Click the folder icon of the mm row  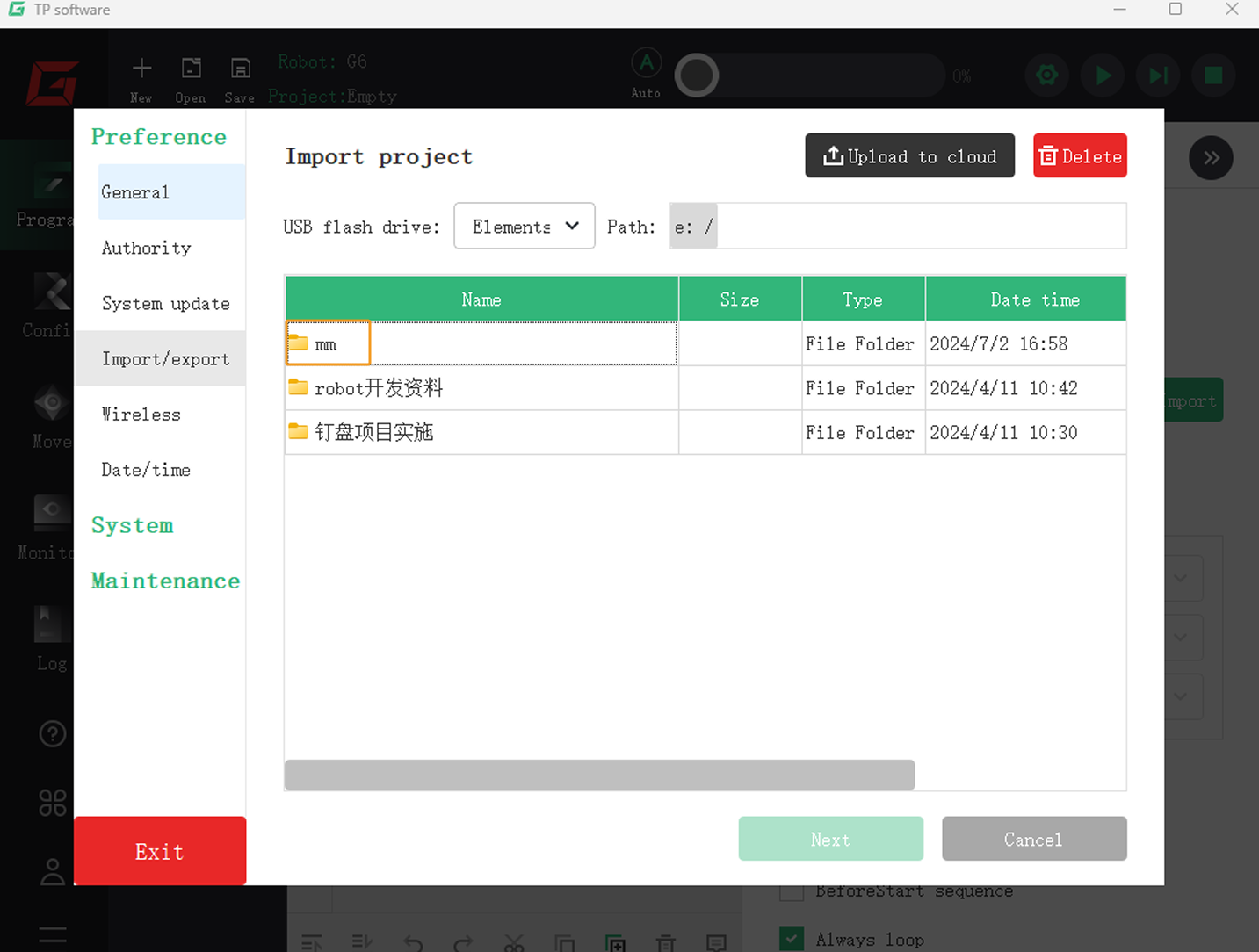coord(299,343)
